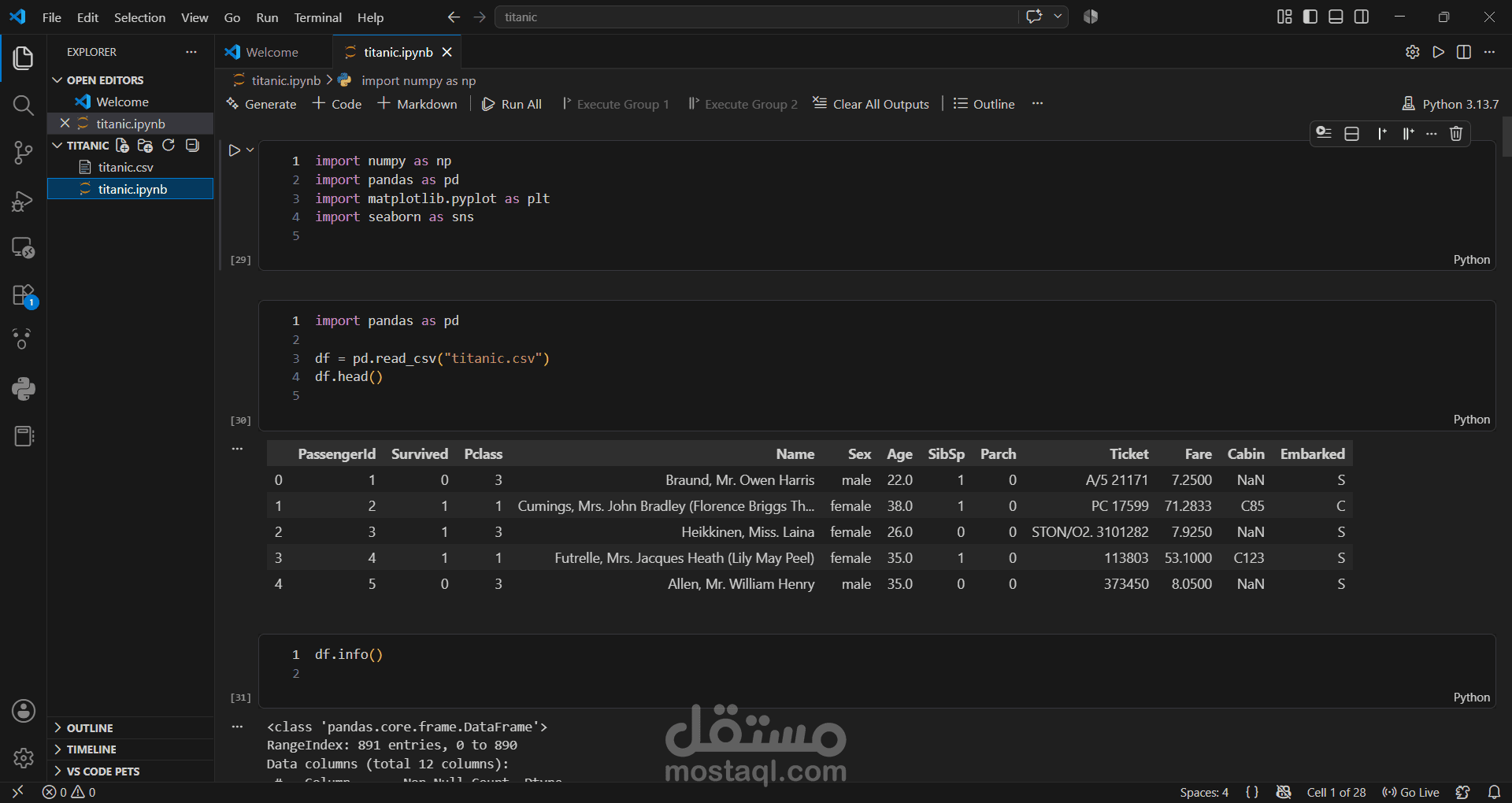Refresh the TITANIC explorer
Viewport: 1512px width, 803px height.
[x=169, y=146]
